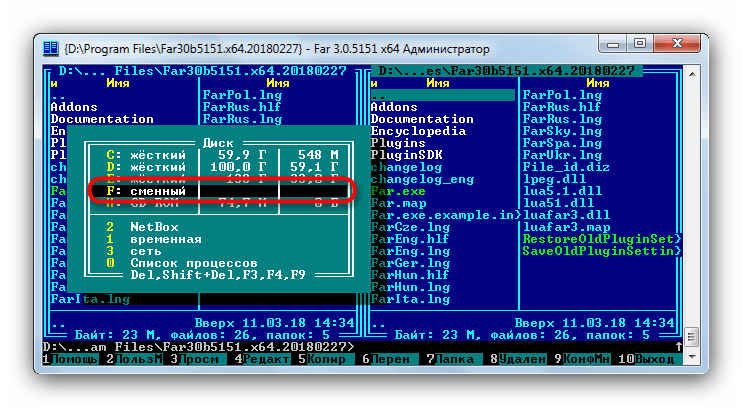Select Addons folder in left panel
The height and width of the screenshot is (408, 743).
click(x=74, y=107)
